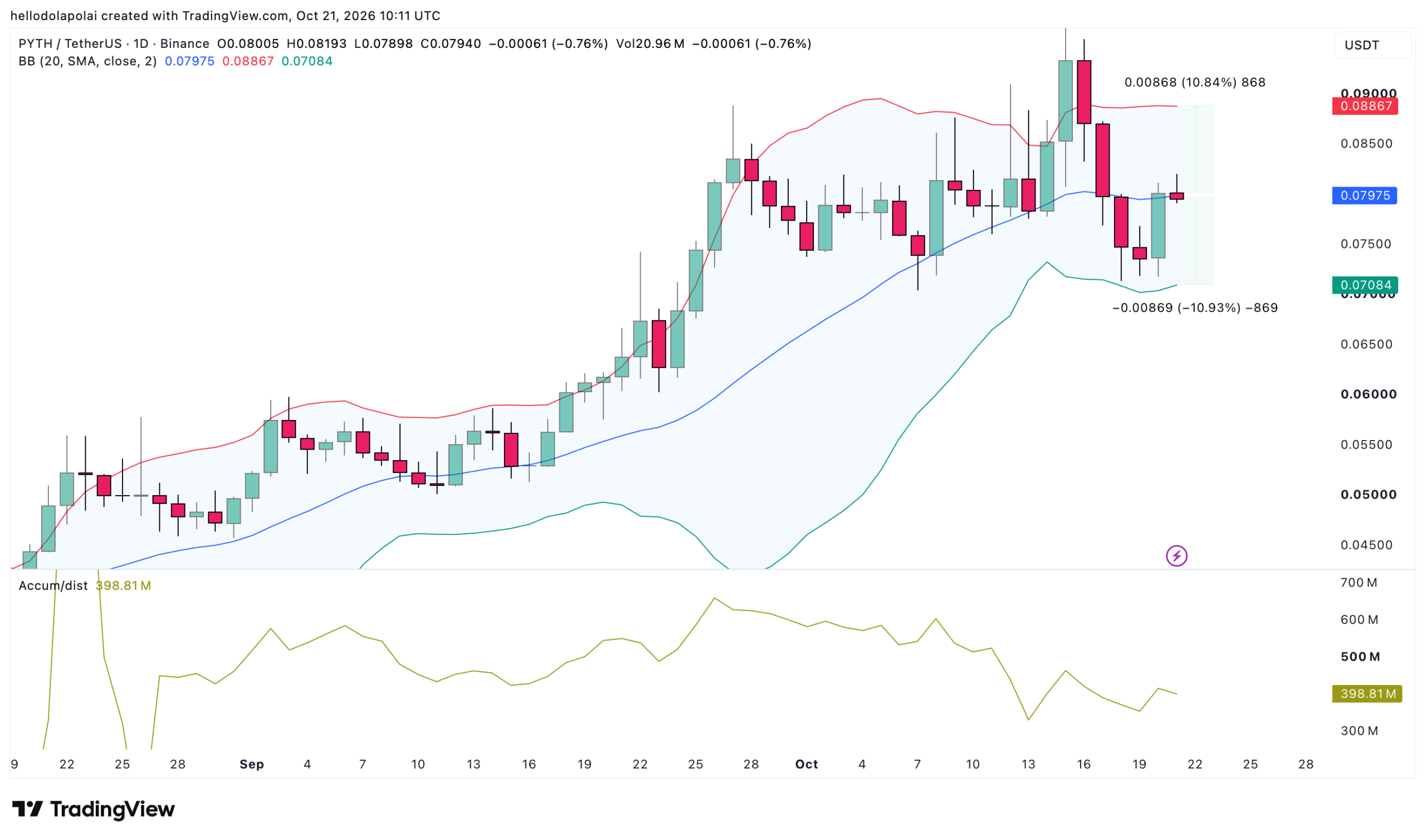Viewport: 1426px width, 840px height.
Task: Click the green 0.07084 value in the BB legend
Action: point(307,61)
